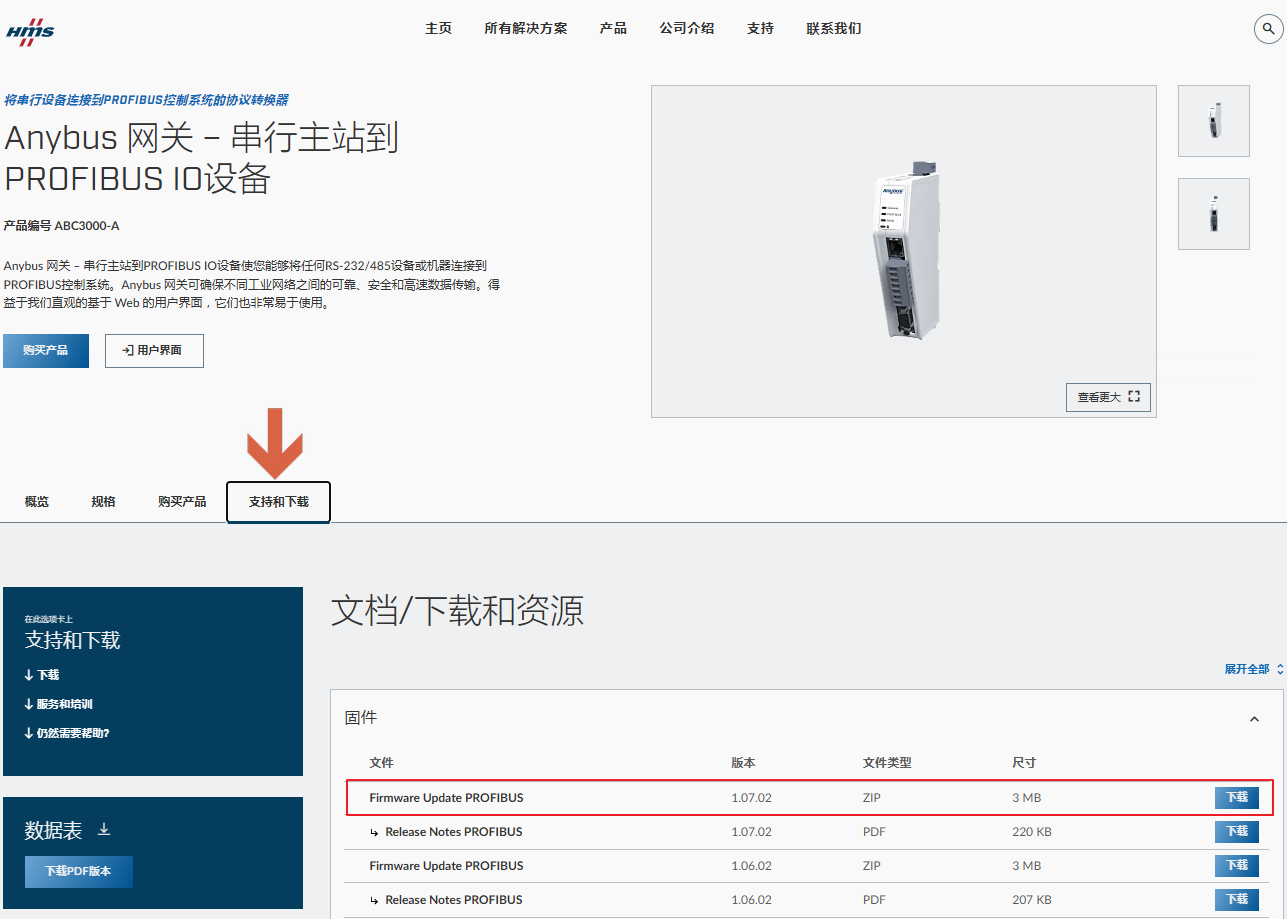Download Firmware Update PROFIBUS 1.06.02

[x=1237, y=866]
